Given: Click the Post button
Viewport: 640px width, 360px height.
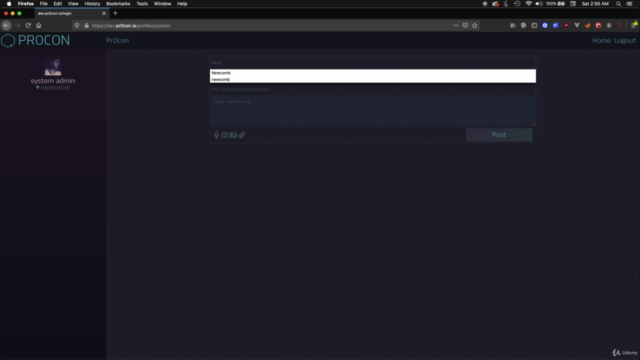Looking at the screenshot, I should (499, 135).
